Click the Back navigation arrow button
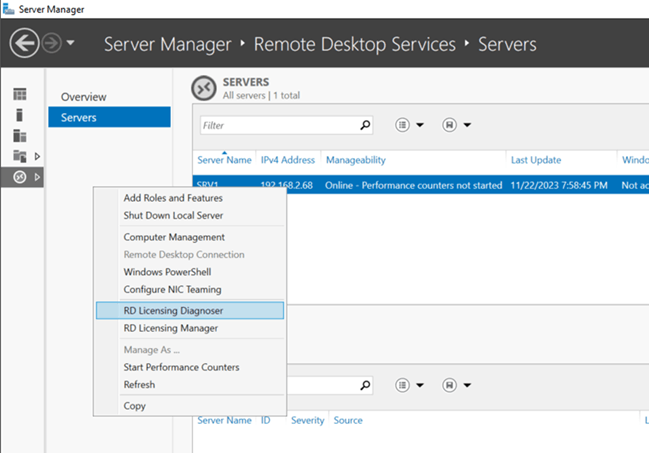Viewport: 649px width, 453px height. tap(24, 43)
